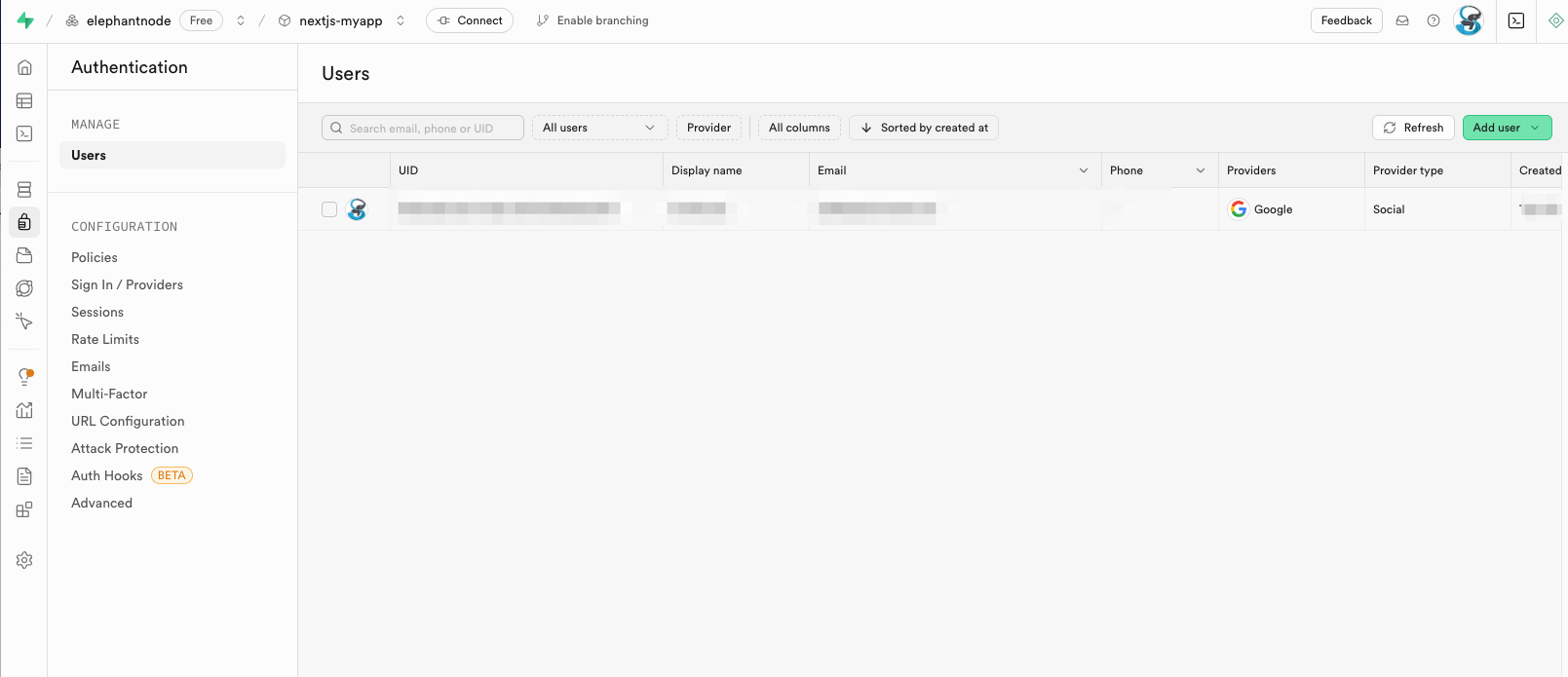The width and height of the screenshot is (1568, 677).
Task: Open Advisors lightbulb sidebar icon
Action: (24, 377)
